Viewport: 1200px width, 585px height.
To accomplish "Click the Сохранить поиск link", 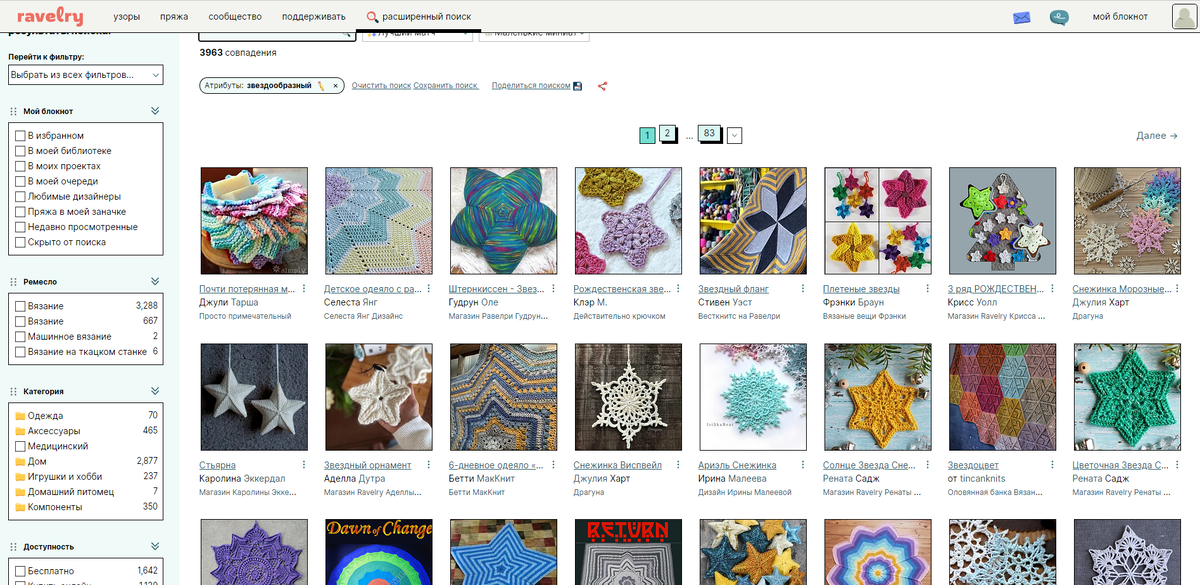I will pyautogui.click(x=446, y=86).
